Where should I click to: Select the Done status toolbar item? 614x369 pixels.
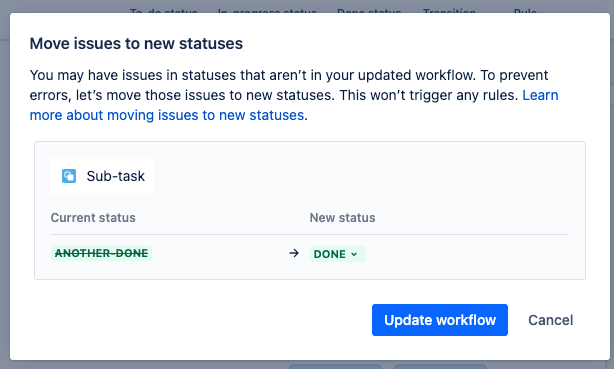369,11
